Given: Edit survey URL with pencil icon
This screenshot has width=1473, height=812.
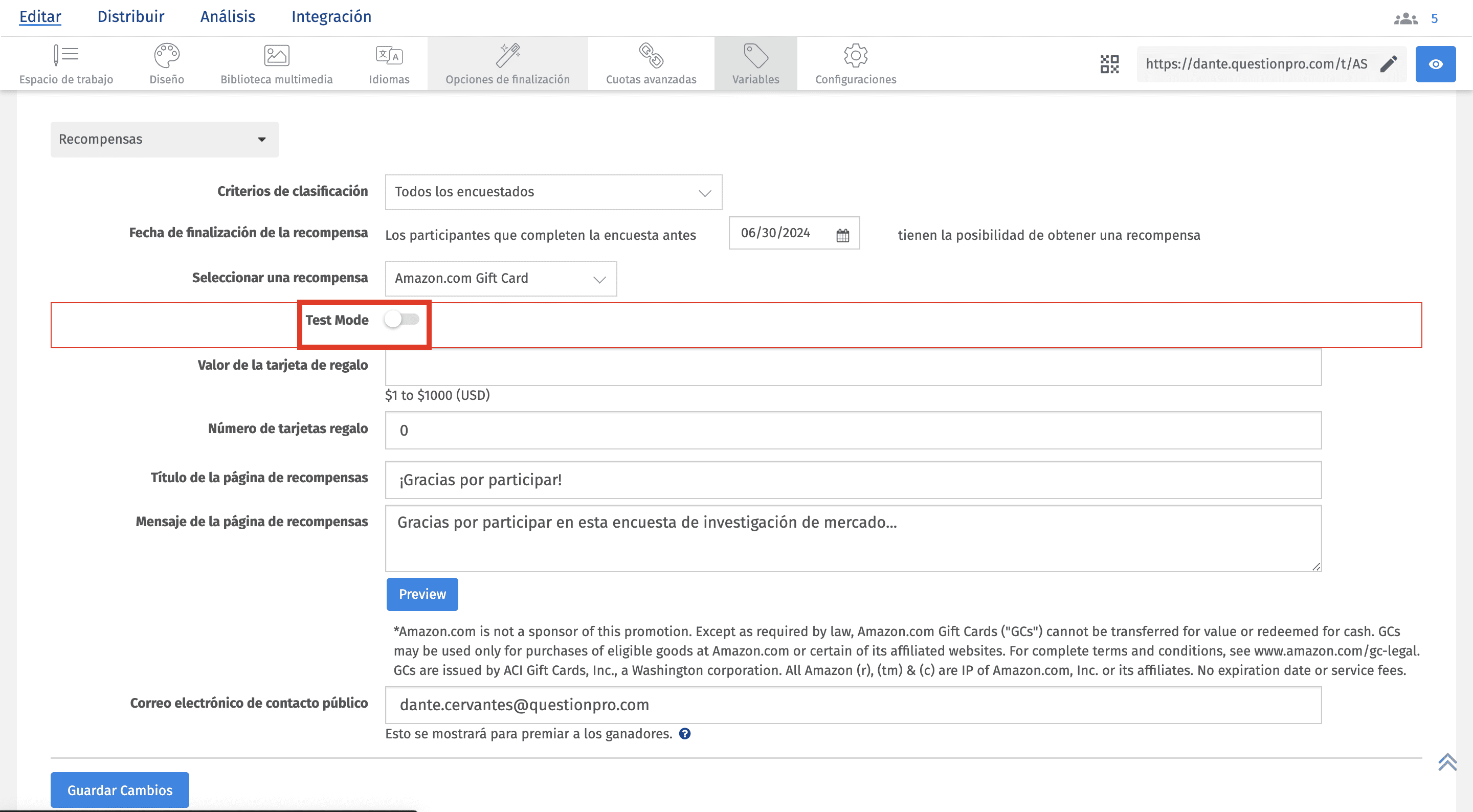Looking at the screenshot, I should [1389, 64].
